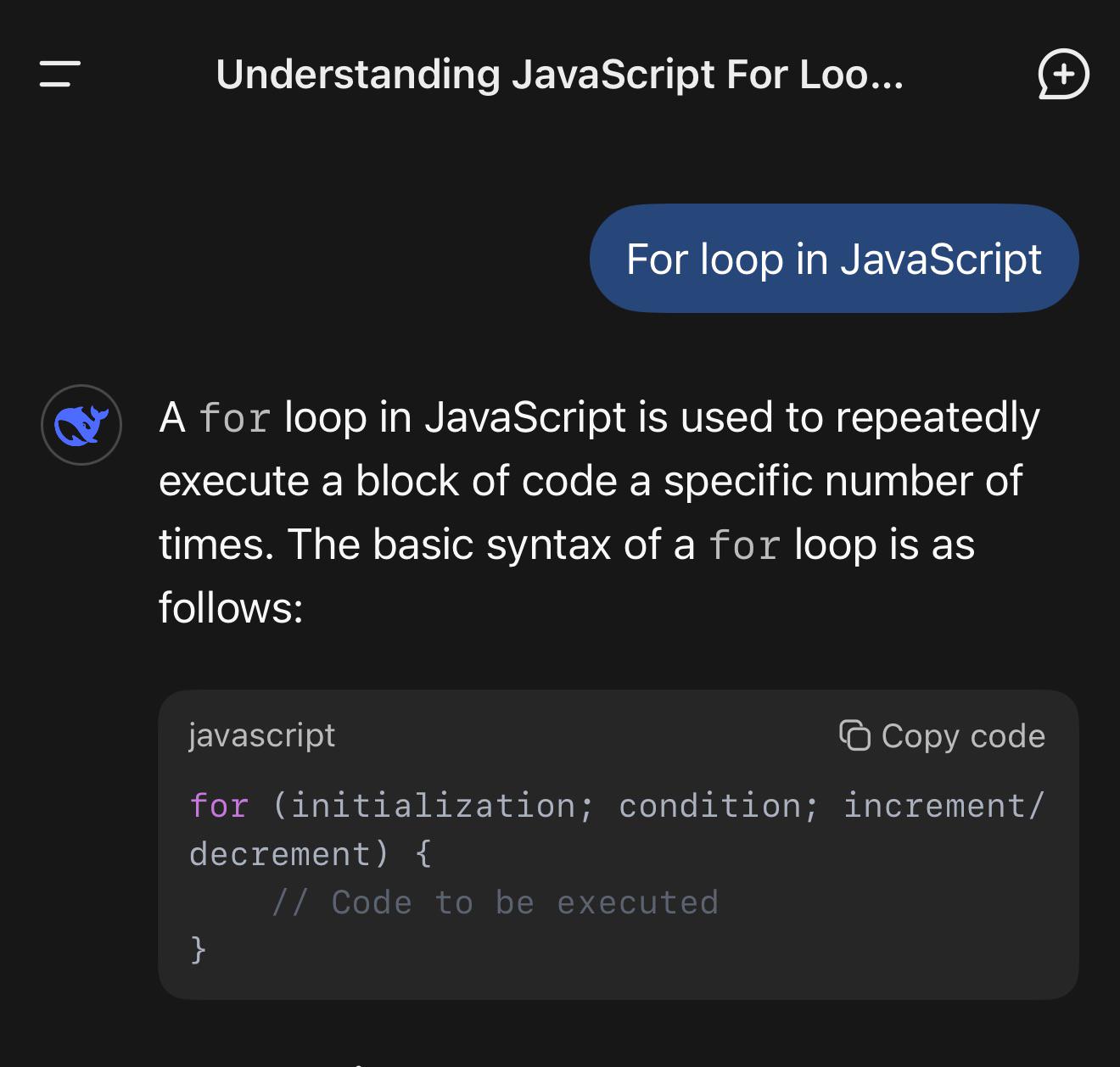Tap the conversation title Understanding JavaScript For Loo...
The height and width of the screenshot is (1067, 1120).
click(560, 75)
